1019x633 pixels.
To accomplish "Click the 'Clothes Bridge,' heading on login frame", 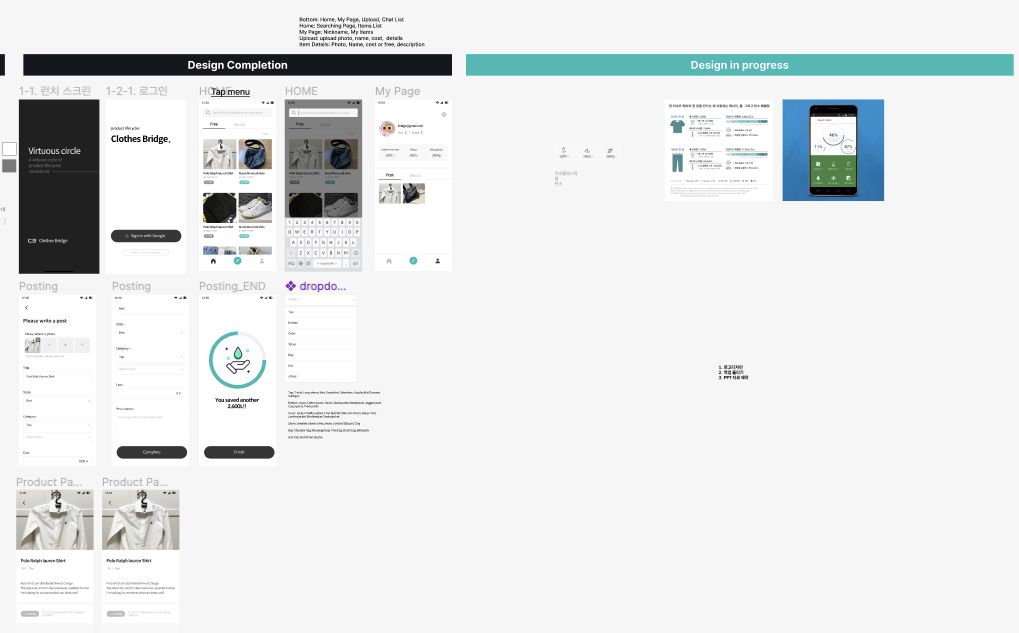I will [140, 139].
